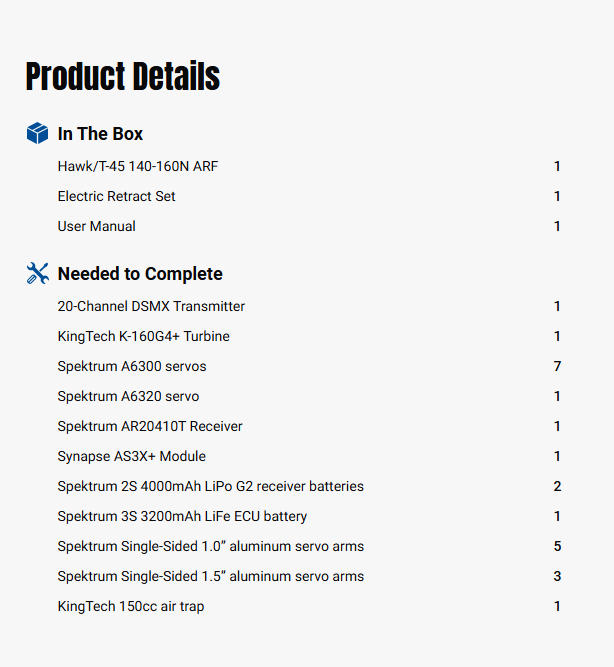Screen dimensions: 614x667
Task: Click the wrench and screwdriver tools icon
Action: [x=37, y=273]
